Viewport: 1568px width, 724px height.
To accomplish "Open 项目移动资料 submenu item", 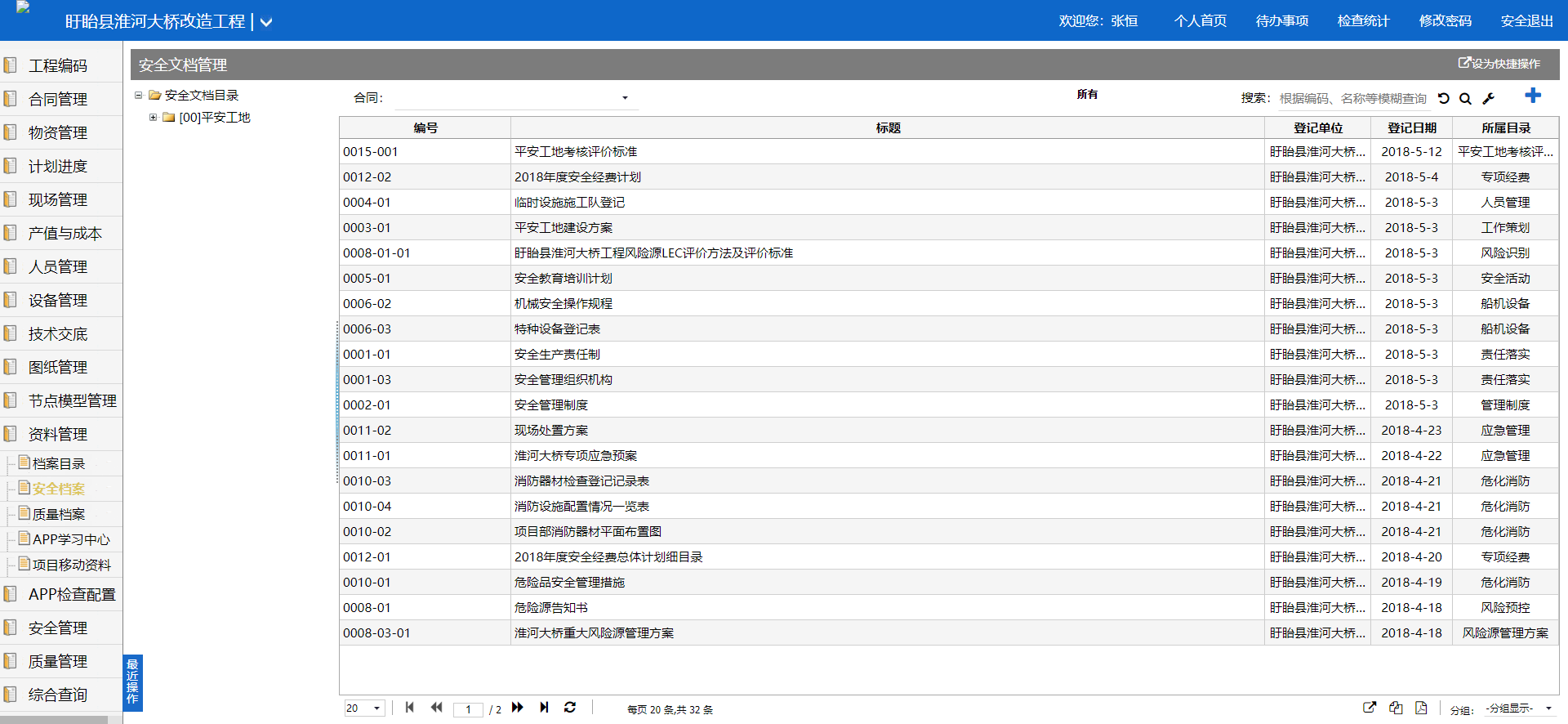I will (x=70, y=565).
